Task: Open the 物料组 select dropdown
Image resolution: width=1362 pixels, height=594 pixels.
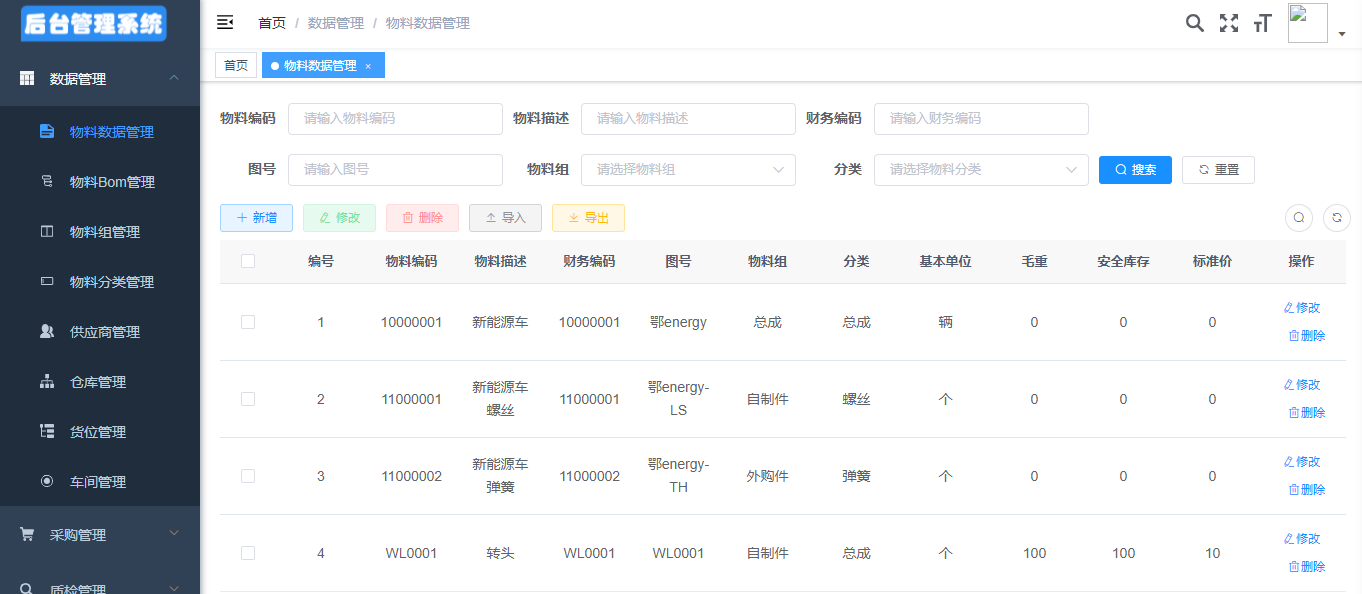Action: point(688,169)
